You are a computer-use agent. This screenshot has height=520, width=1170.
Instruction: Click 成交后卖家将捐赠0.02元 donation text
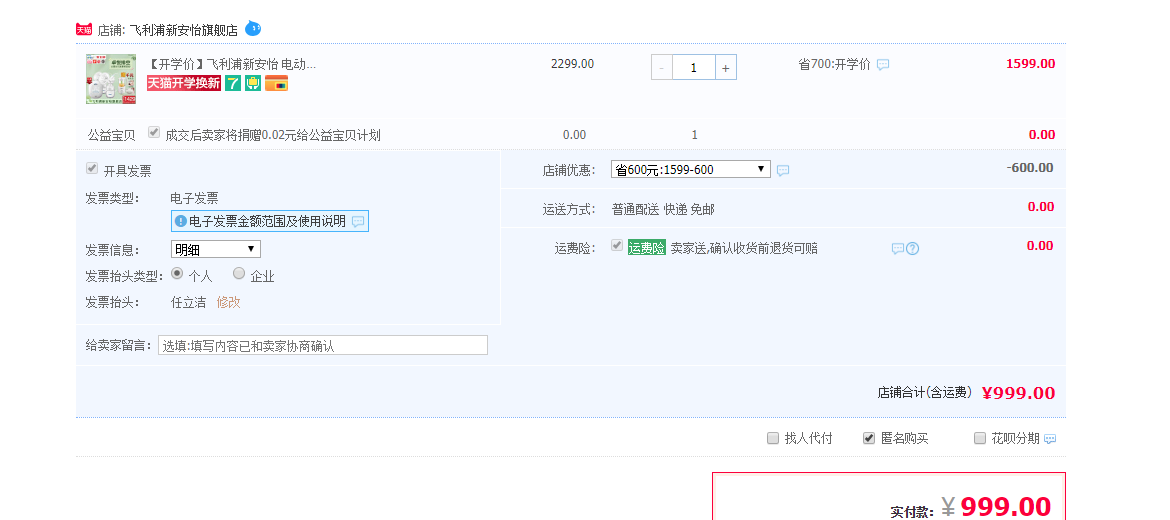273,135
